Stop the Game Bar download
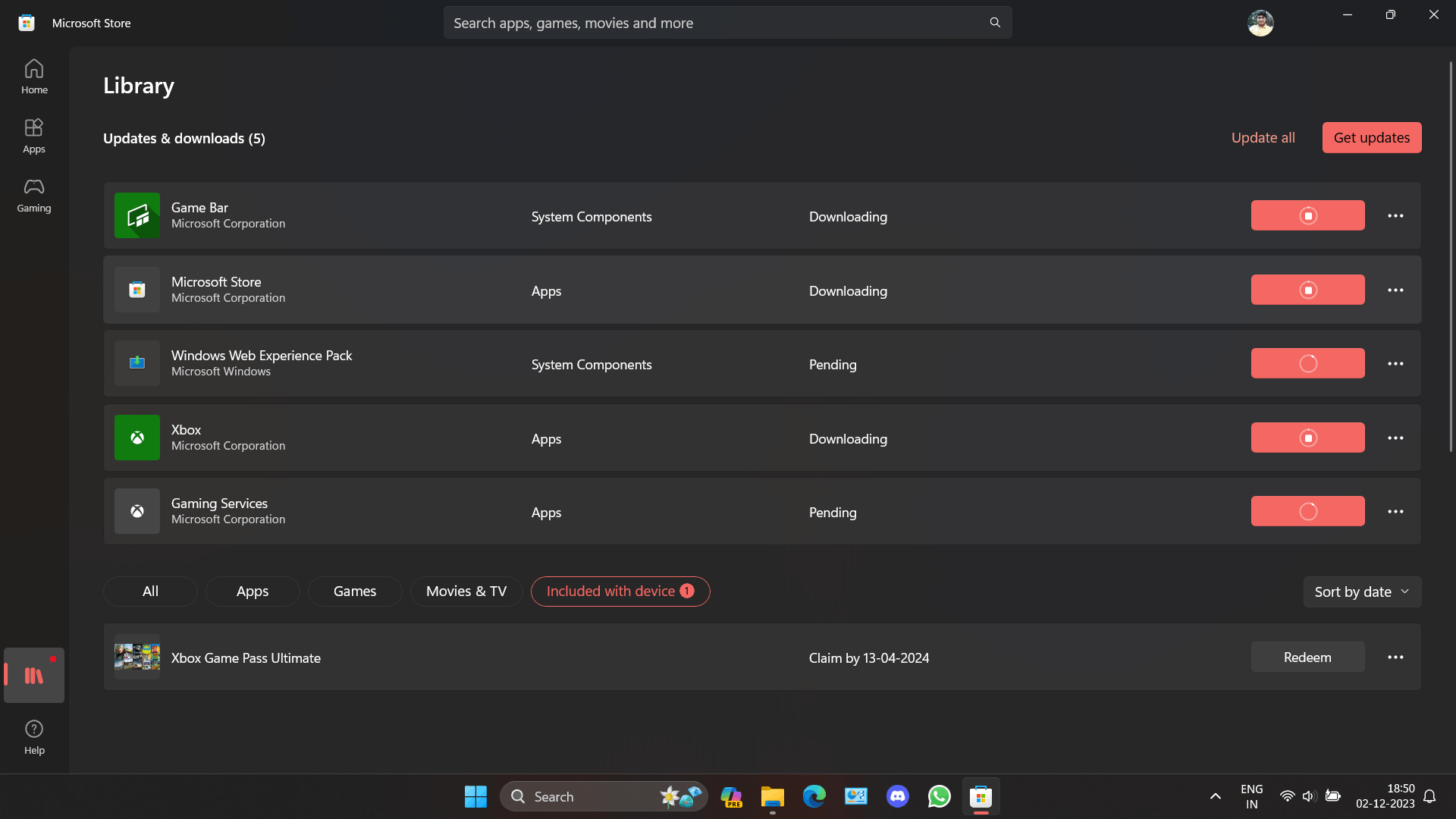 coord(1308,215)
